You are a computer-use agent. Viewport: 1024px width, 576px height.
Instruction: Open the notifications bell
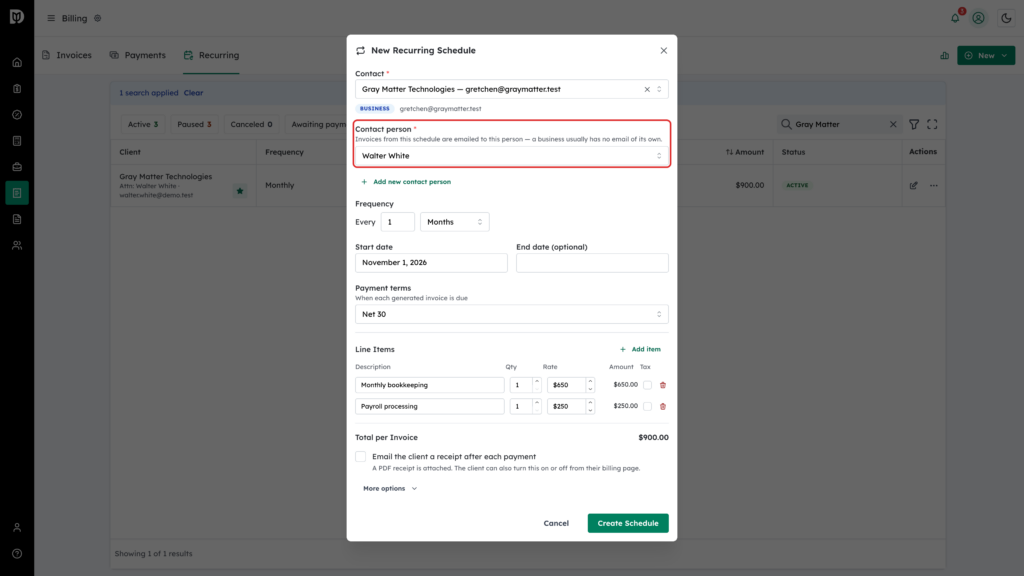[x=955, y=18]
